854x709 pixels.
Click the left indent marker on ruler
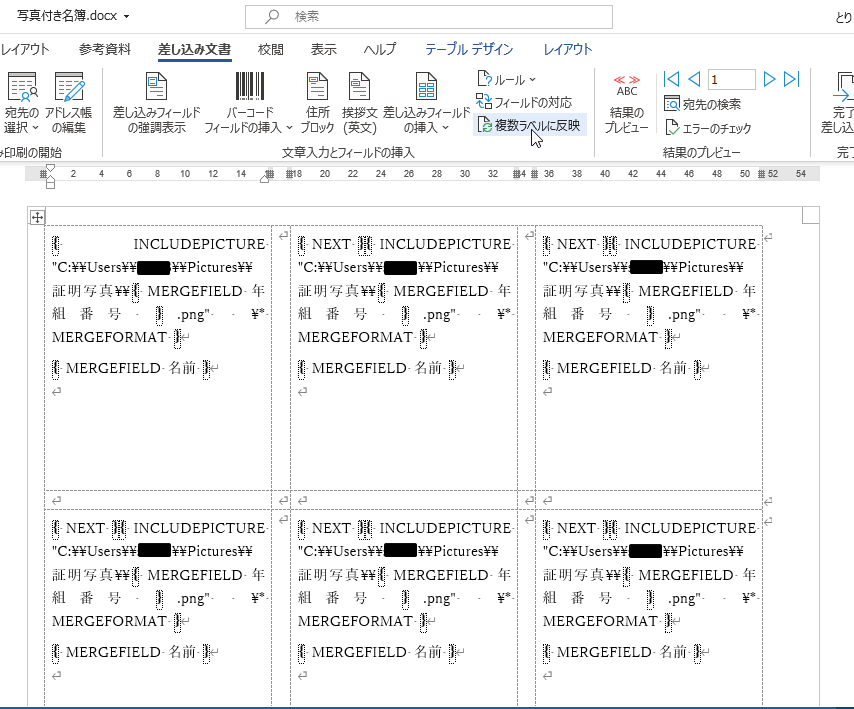[x=50, y=184]
